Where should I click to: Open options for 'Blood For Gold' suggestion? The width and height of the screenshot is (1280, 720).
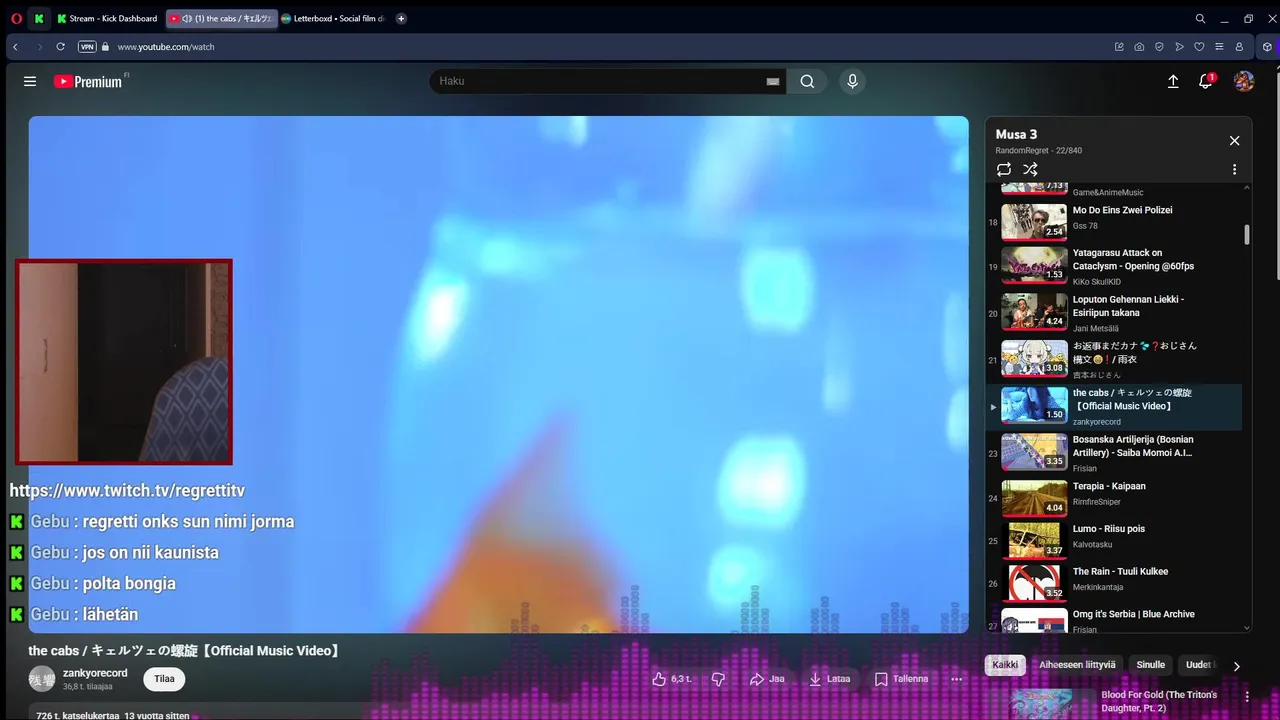(x=1247, y=696)
